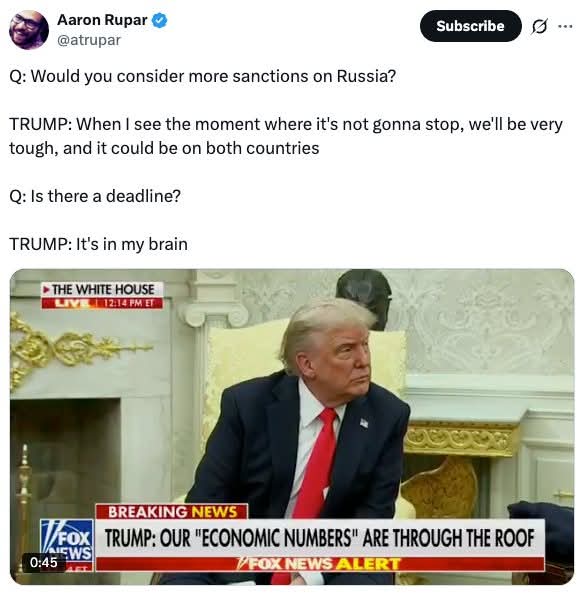The image size is (587, 600).
Task: Click the red play arrow beside White House
Action: pyautogui.click(x=46, y=290)
